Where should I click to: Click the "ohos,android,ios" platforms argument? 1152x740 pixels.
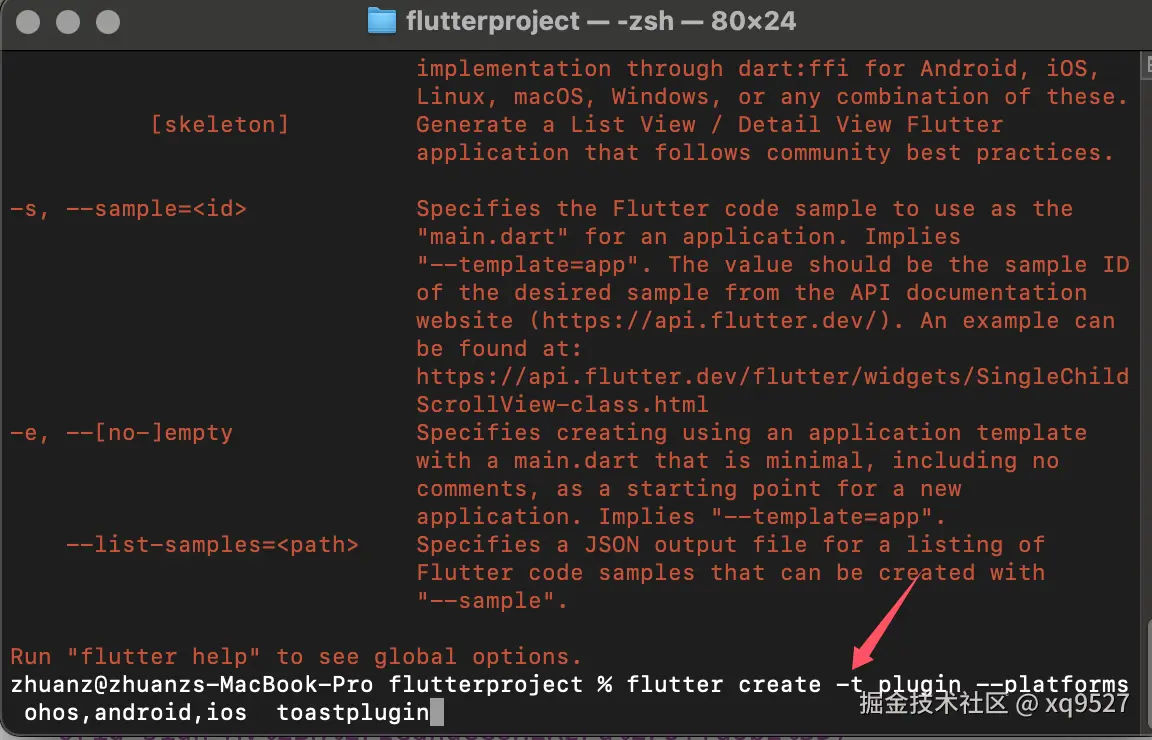click(135, 713)
